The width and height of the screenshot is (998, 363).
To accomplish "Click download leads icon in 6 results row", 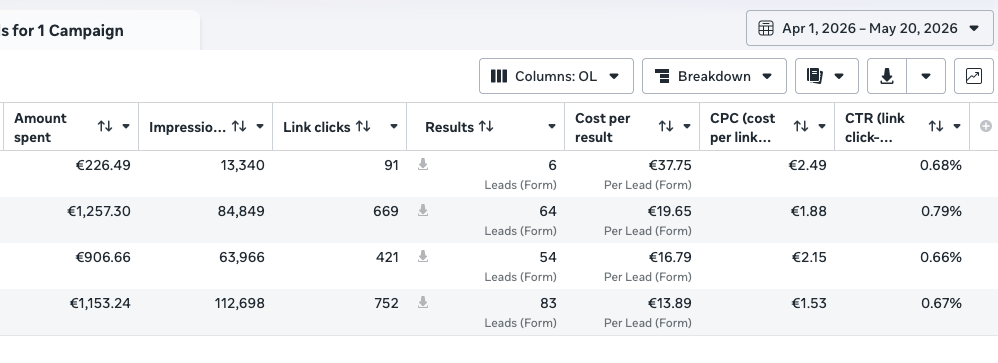I will click(x=423, y=165).
